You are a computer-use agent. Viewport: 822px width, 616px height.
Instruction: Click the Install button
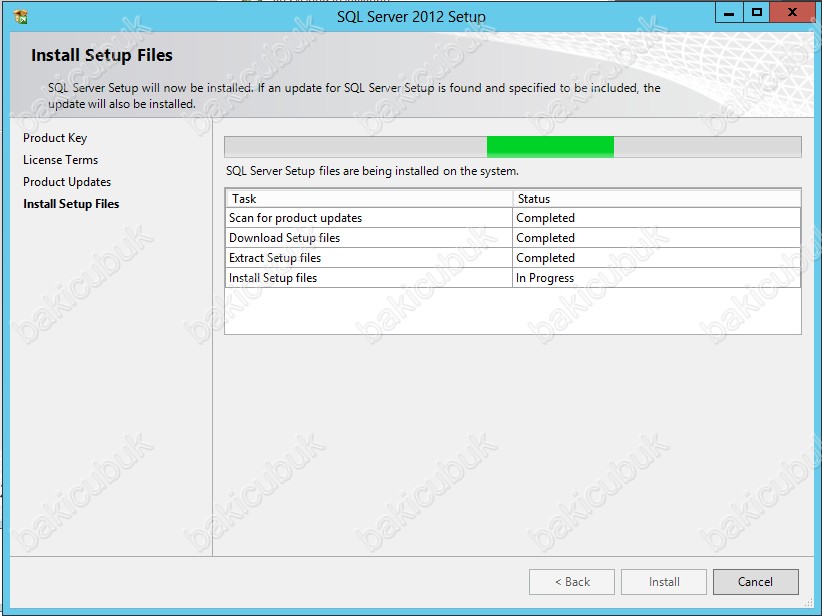click(x=664, y=582)
